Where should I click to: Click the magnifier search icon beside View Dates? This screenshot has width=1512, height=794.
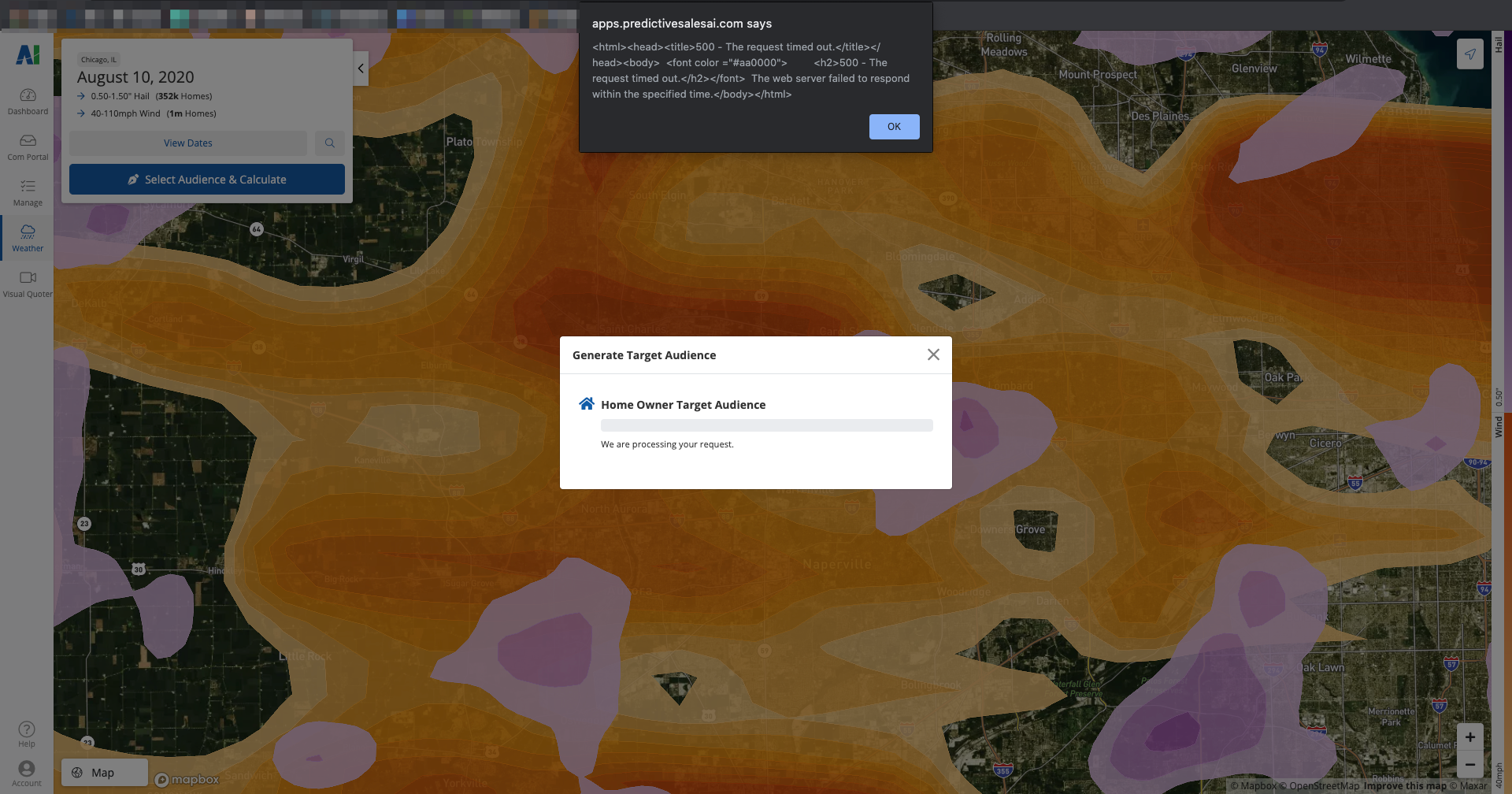[330, 143]
